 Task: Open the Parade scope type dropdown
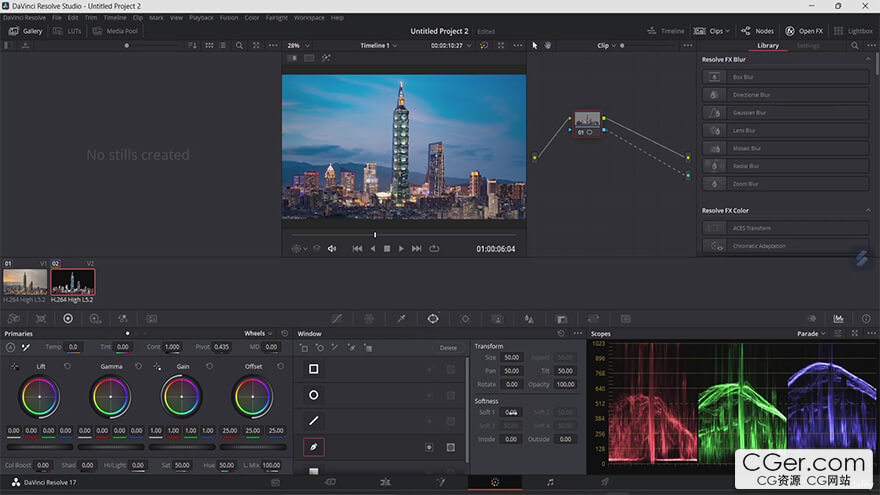click(812, 333)
